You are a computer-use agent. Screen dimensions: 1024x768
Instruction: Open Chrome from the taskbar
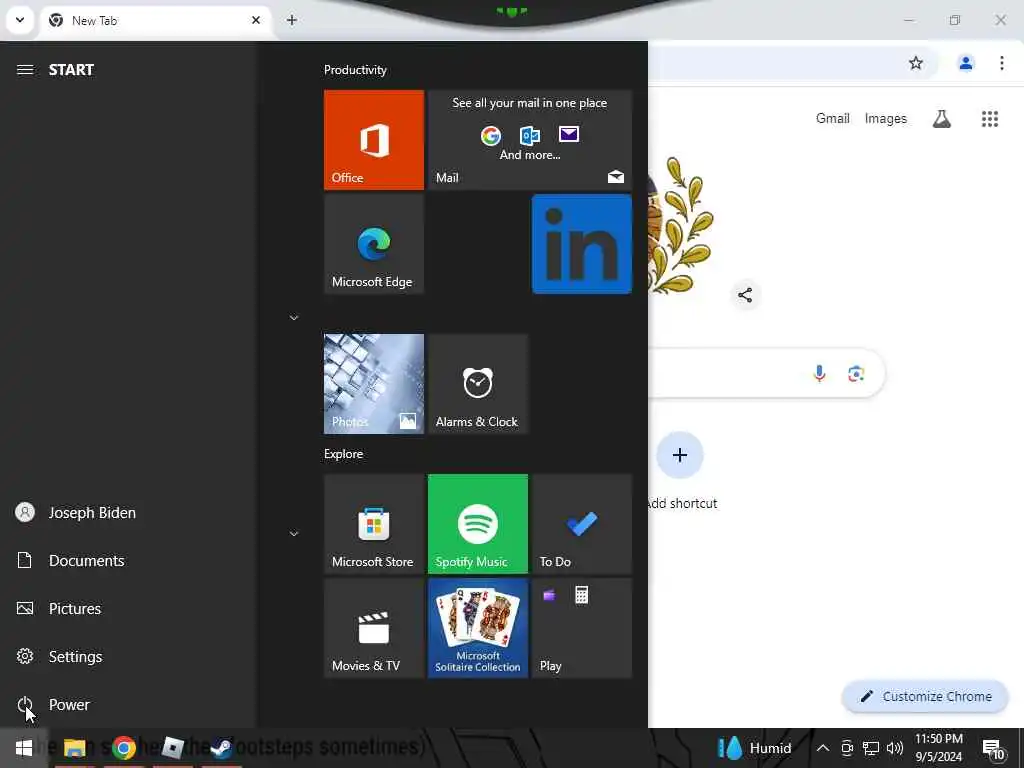pyautogui.click(x=123, y=748)
